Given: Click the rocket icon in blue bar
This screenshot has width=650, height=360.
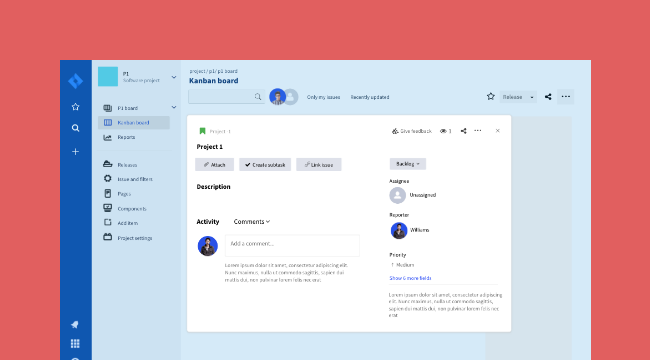Looking at the screenshot, I should [x=75, y=324].
